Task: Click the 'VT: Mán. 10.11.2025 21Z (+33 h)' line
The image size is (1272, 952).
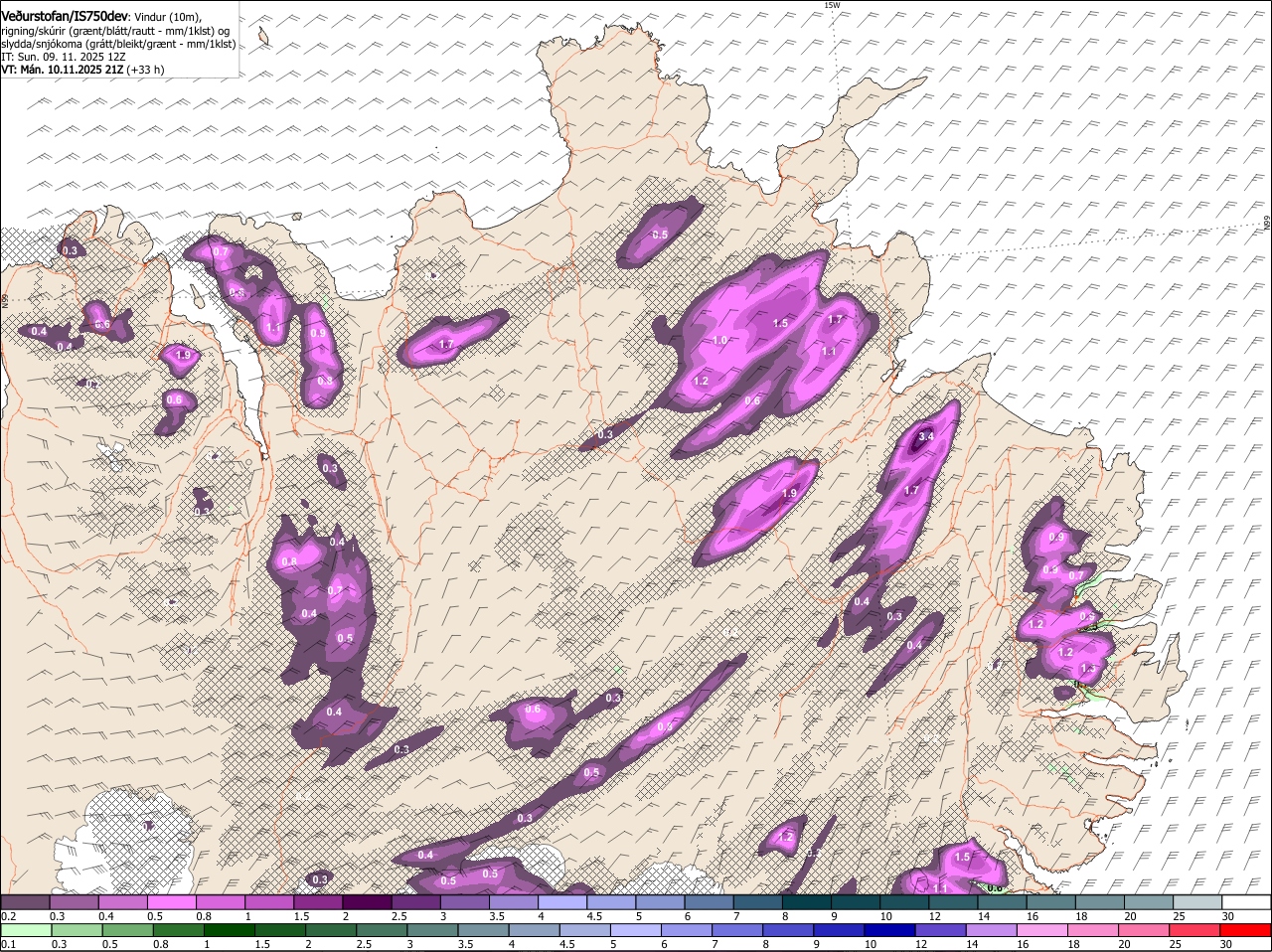Action: pyautogui.click(x=82, y=70)
